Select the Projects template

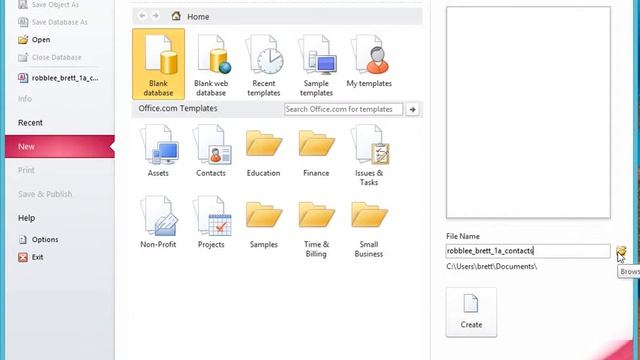pyautogui.click(x=211, y=222)
